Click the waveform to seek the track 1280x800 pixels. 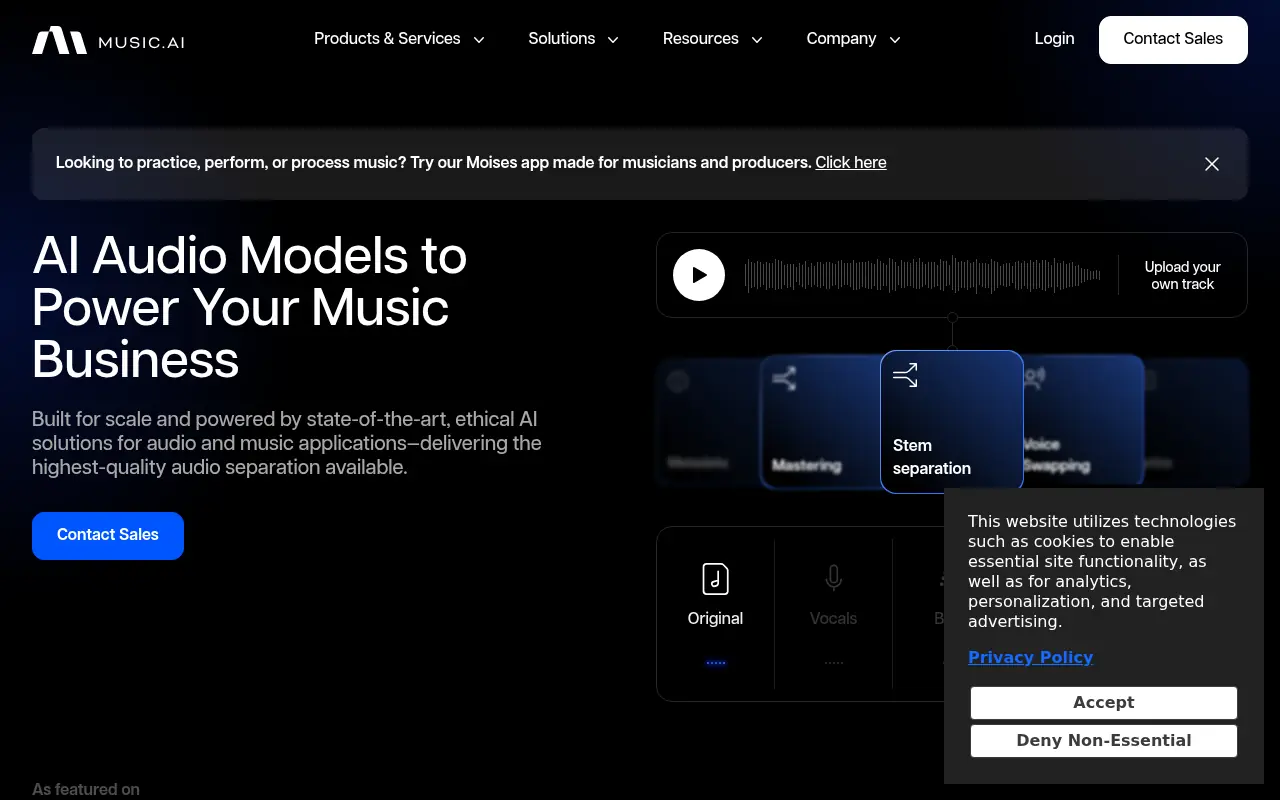click(920, 275)
